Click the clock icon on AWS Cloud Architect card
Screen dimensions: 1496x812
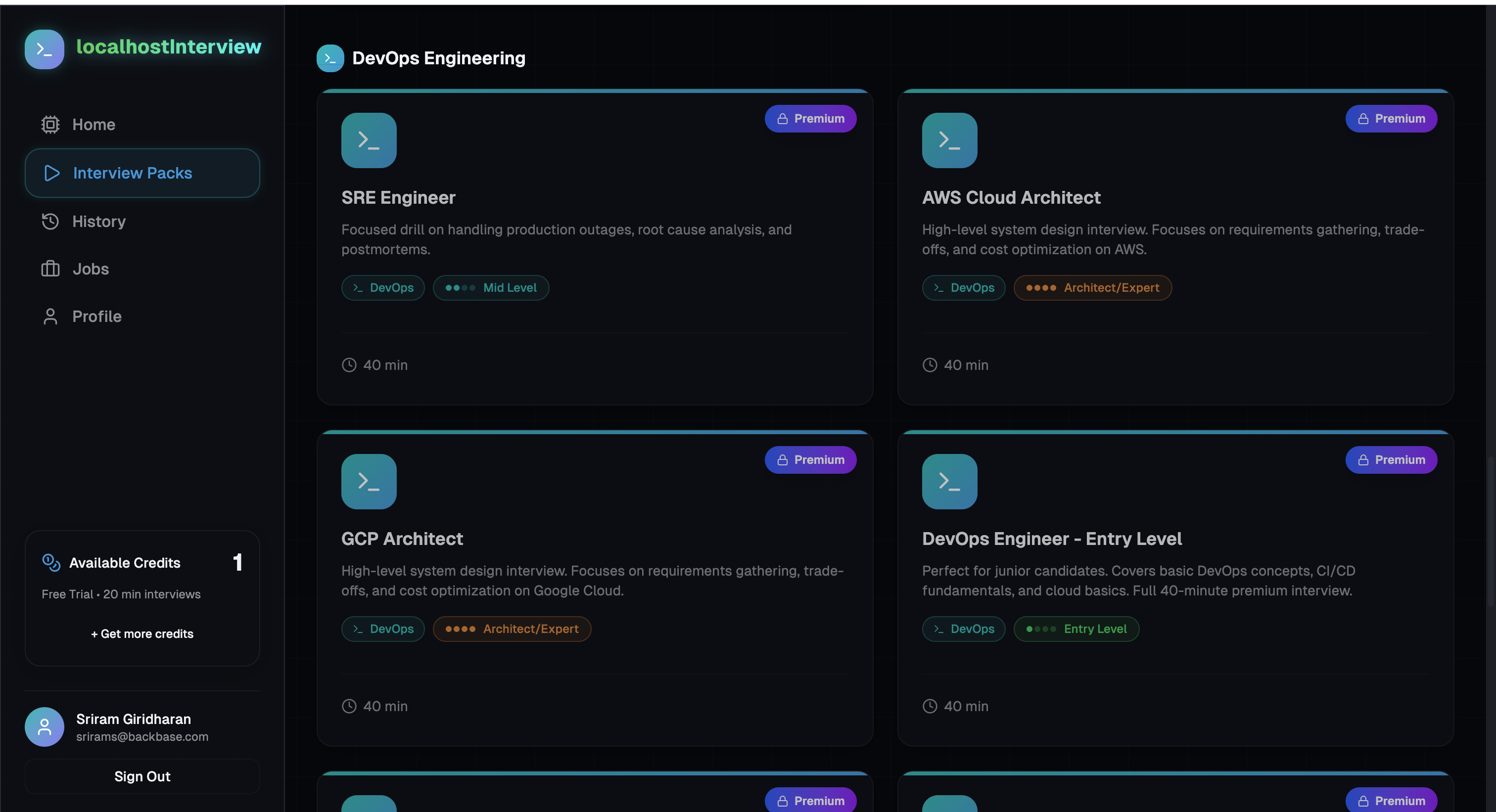coord(930,364)
